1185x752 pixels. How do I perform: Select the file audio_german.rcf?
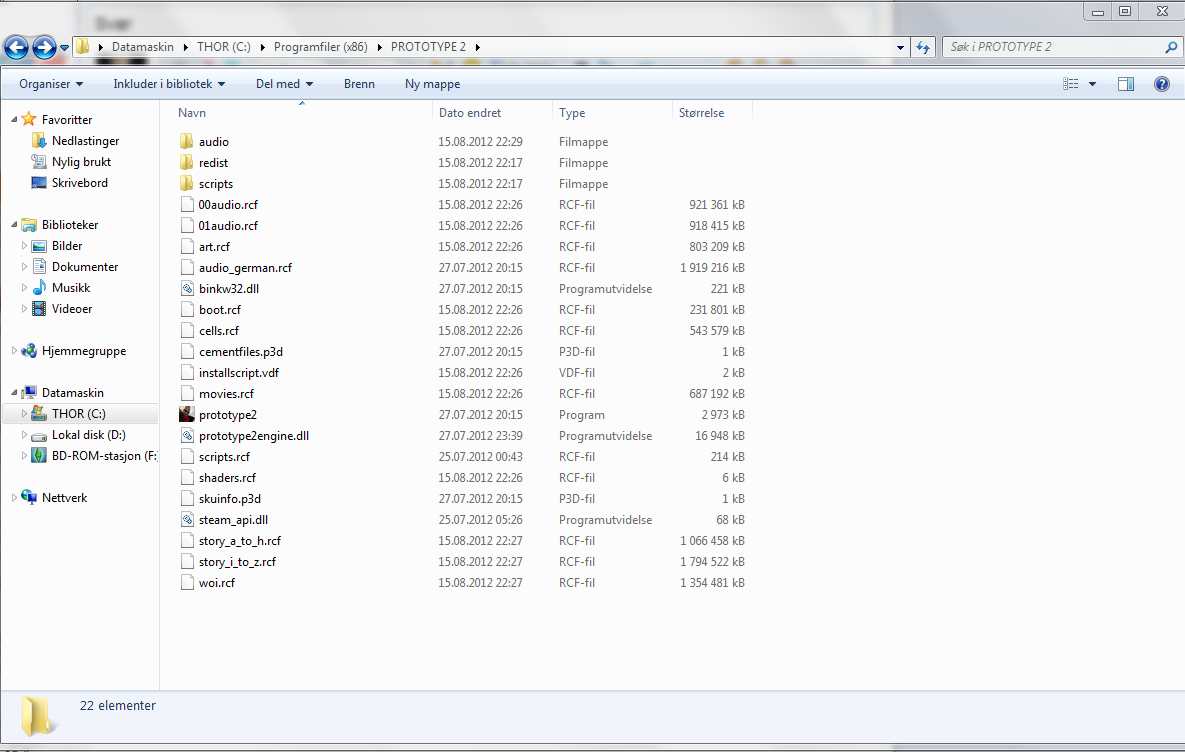tap(245, 268)
